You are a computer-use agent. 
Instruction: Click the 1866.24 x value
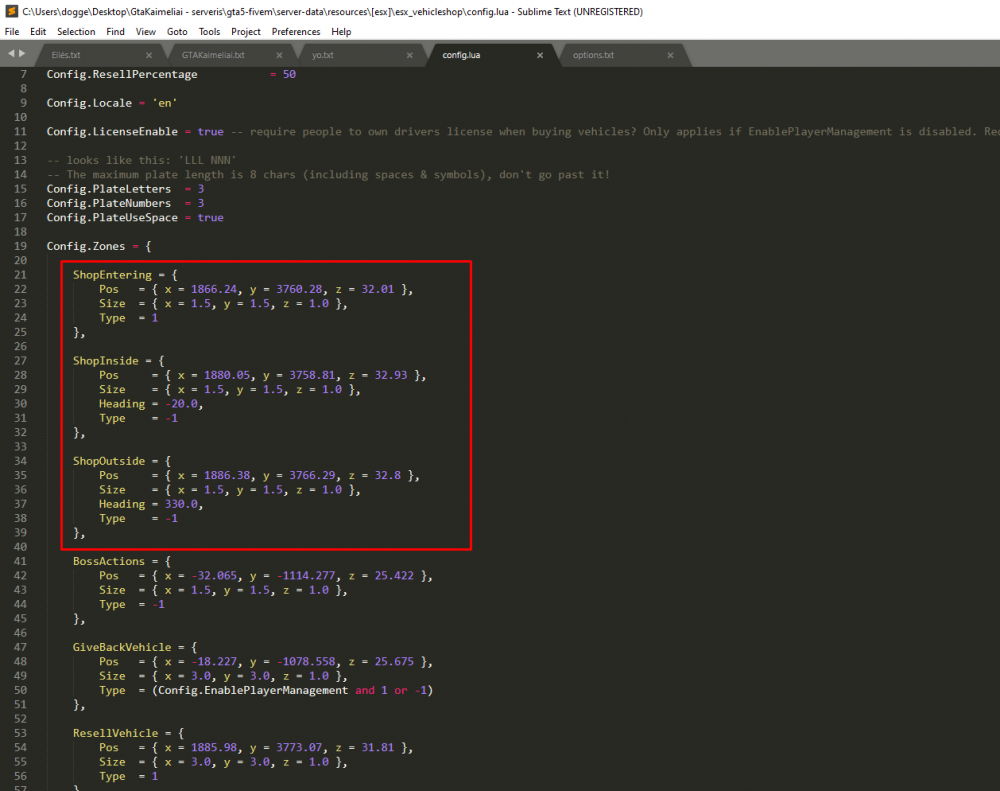point(214,290)
